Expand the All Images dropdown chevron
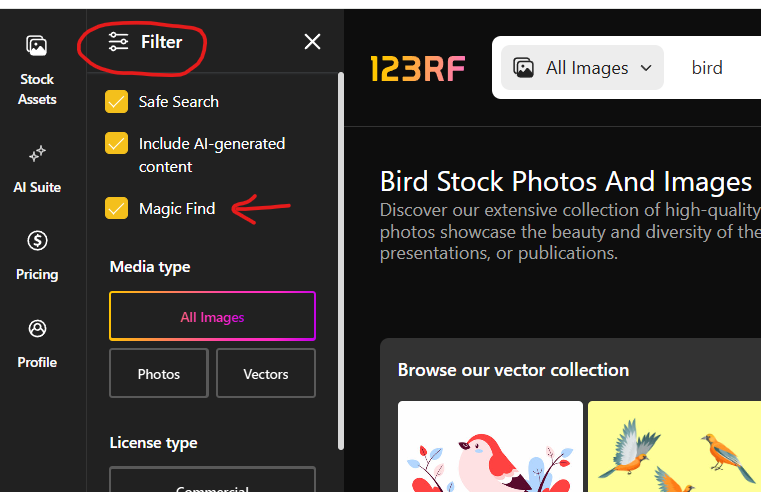 pos(646,68)
